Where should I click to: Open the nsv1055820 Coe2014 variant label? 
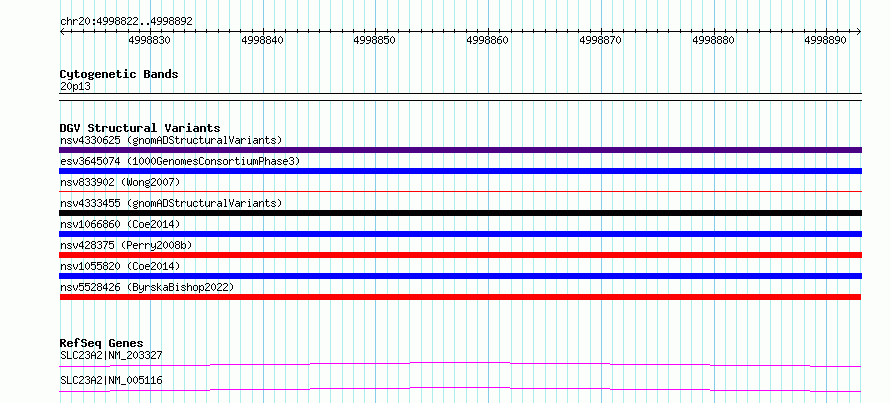[x=120, y=266]
